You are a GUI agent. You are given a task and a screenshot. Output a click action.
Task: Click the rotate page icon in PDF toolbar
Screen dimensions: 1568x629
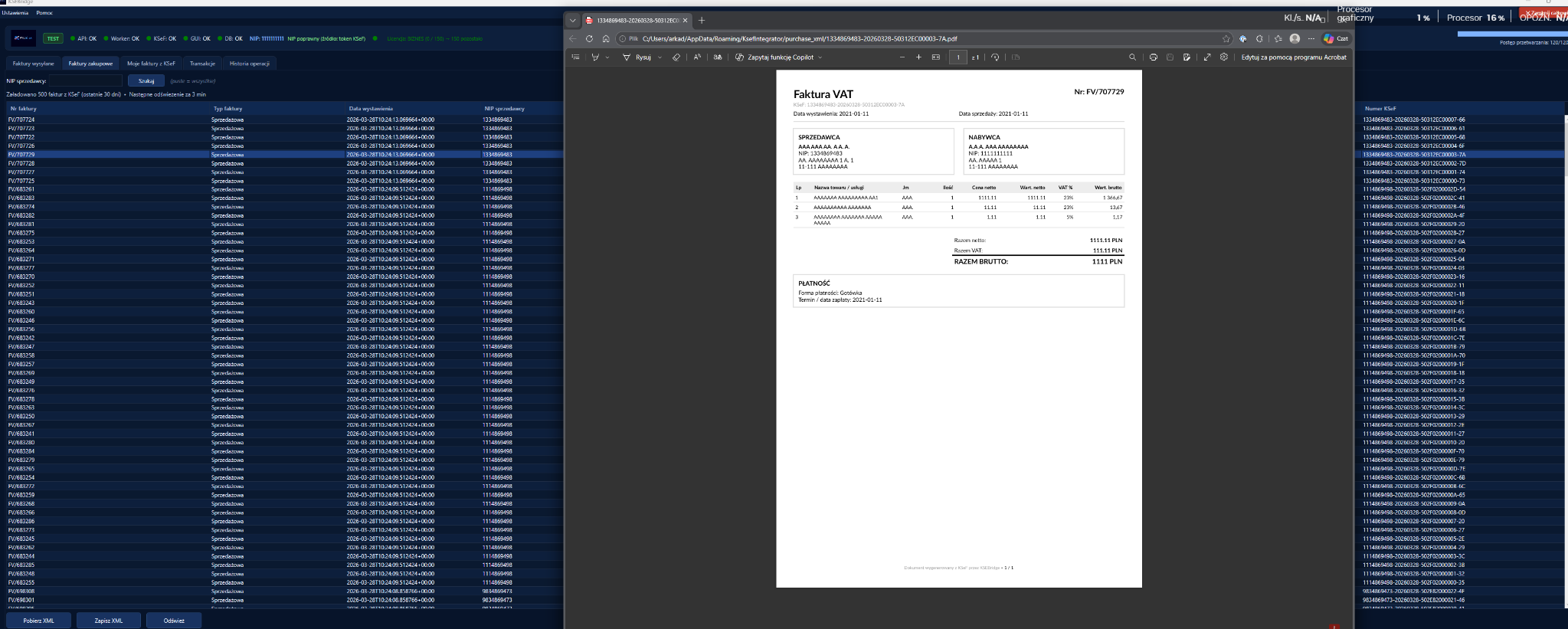coord(995,57)
